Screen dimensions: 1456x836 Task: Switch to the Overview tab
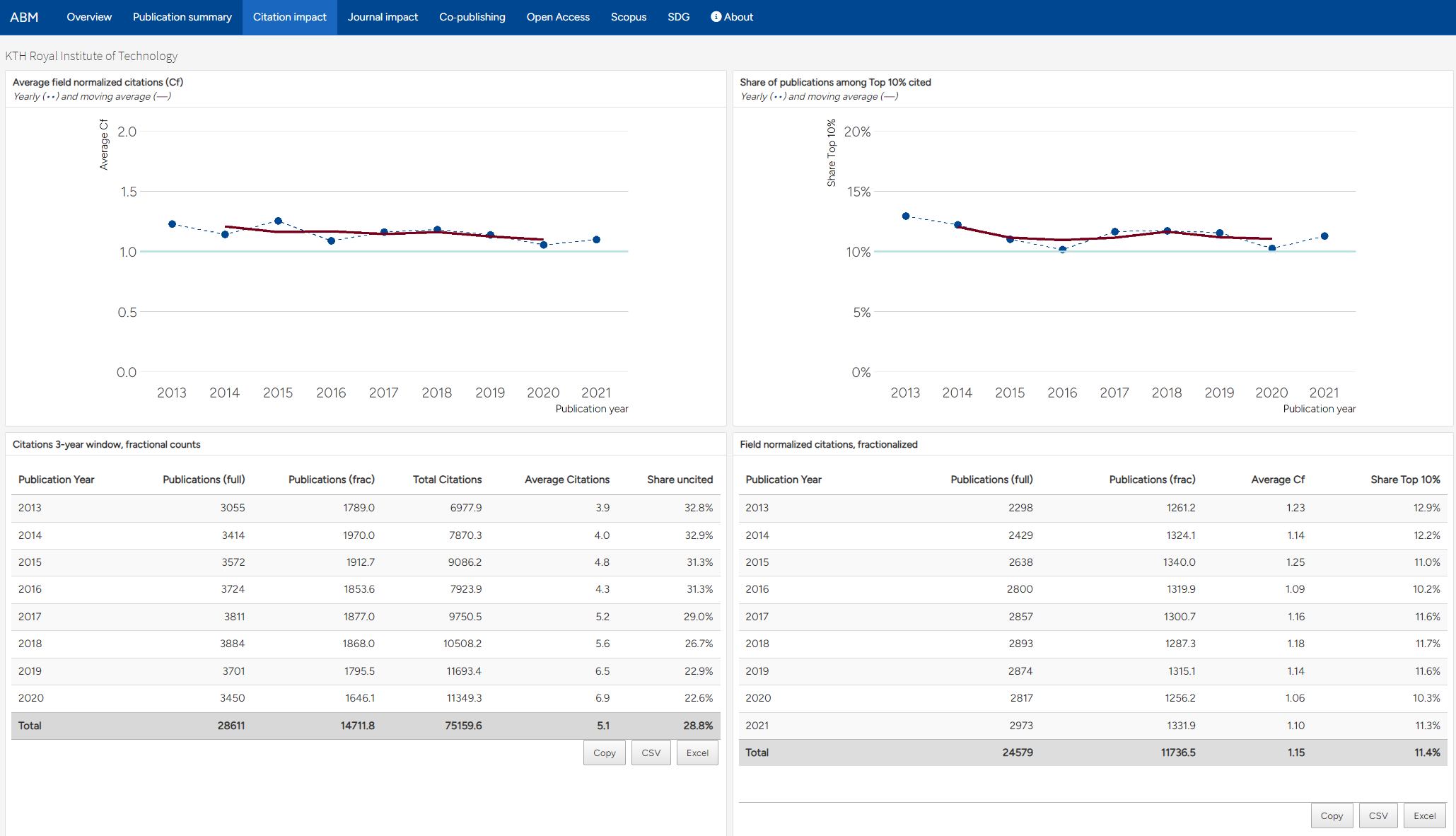(x=89, y=17)
